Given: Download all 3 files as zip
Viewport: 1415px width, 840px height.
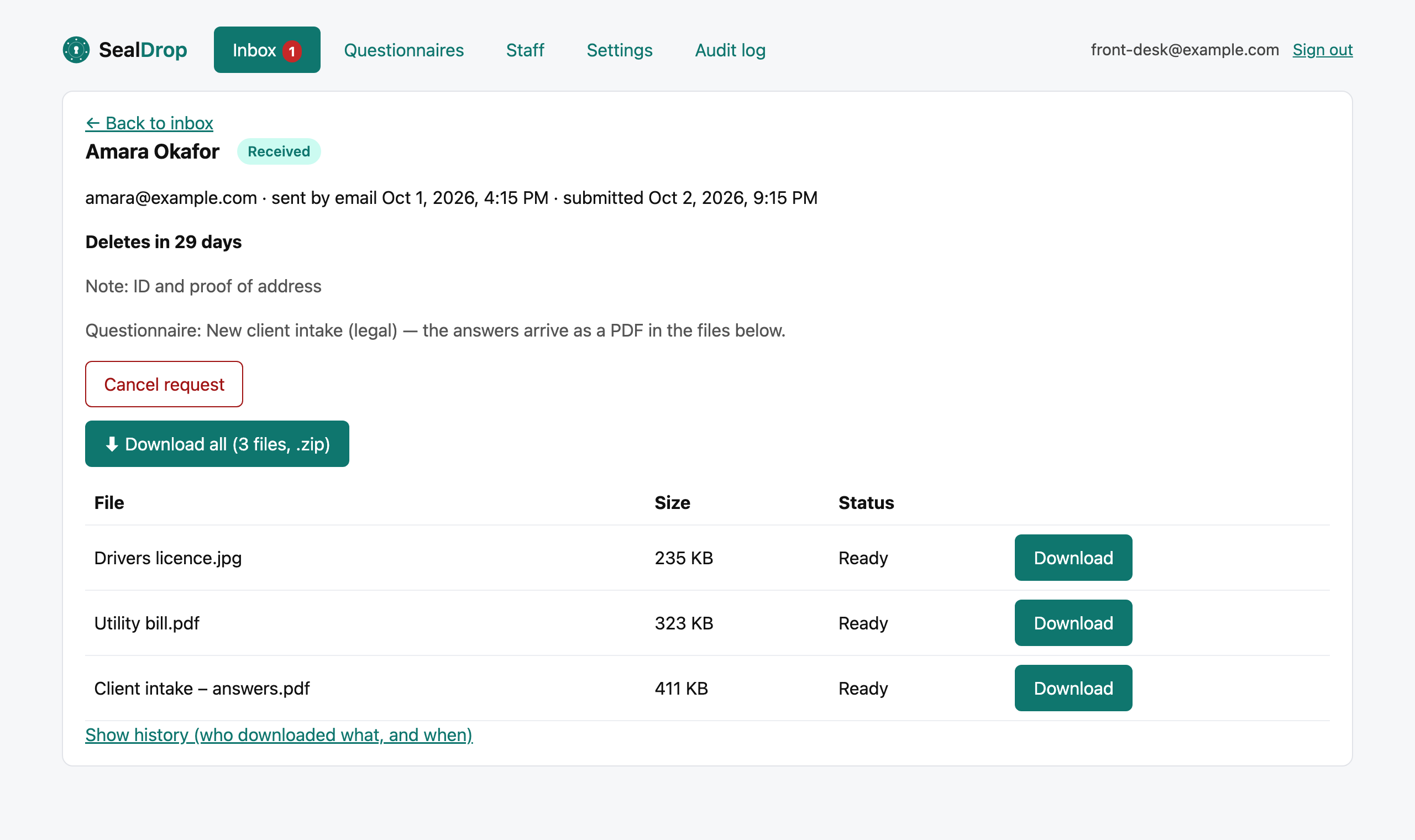Looking at the screenshot, I should (x=217, y=444).
